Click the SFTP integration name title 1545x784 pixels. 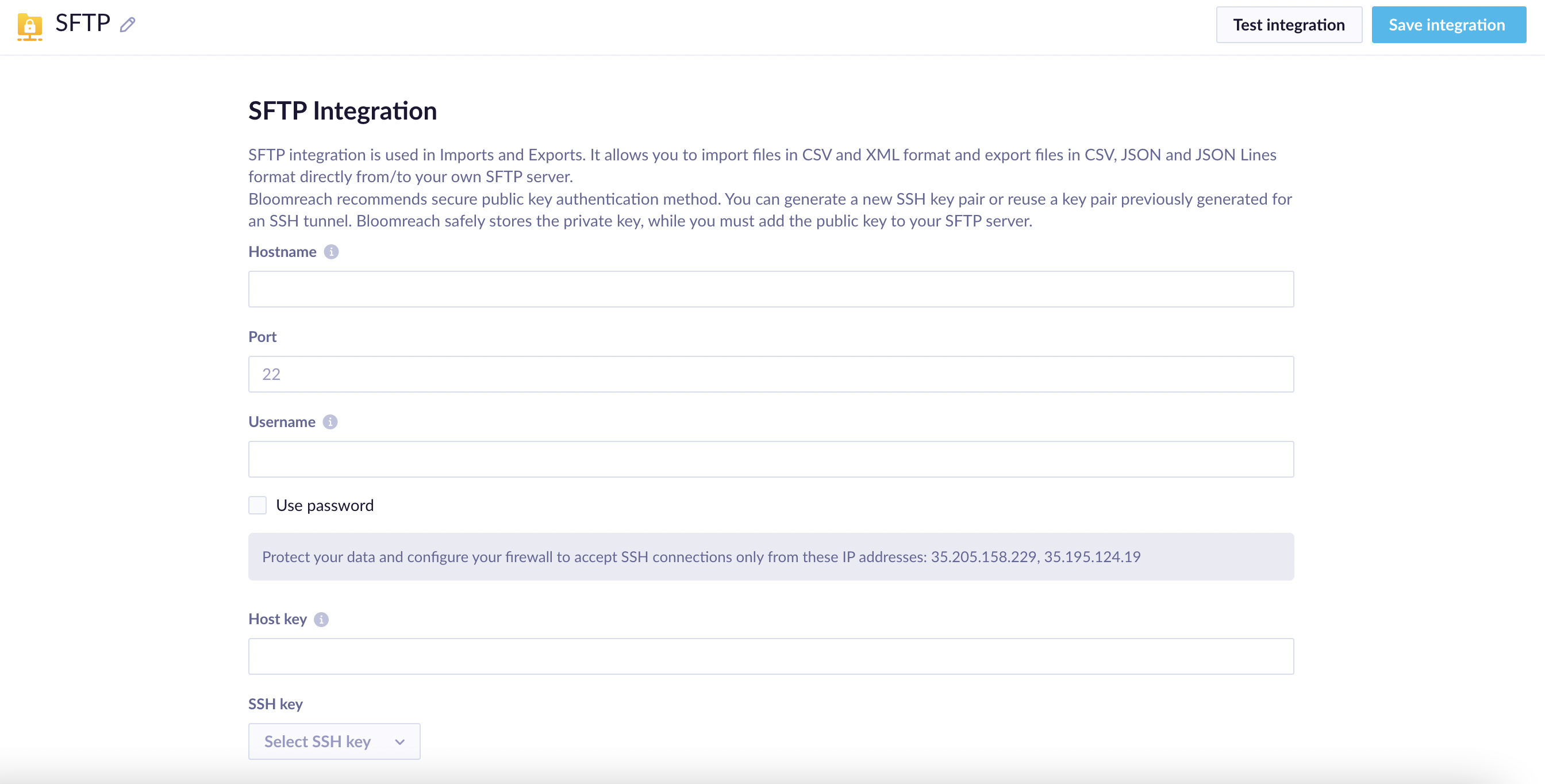83,24
